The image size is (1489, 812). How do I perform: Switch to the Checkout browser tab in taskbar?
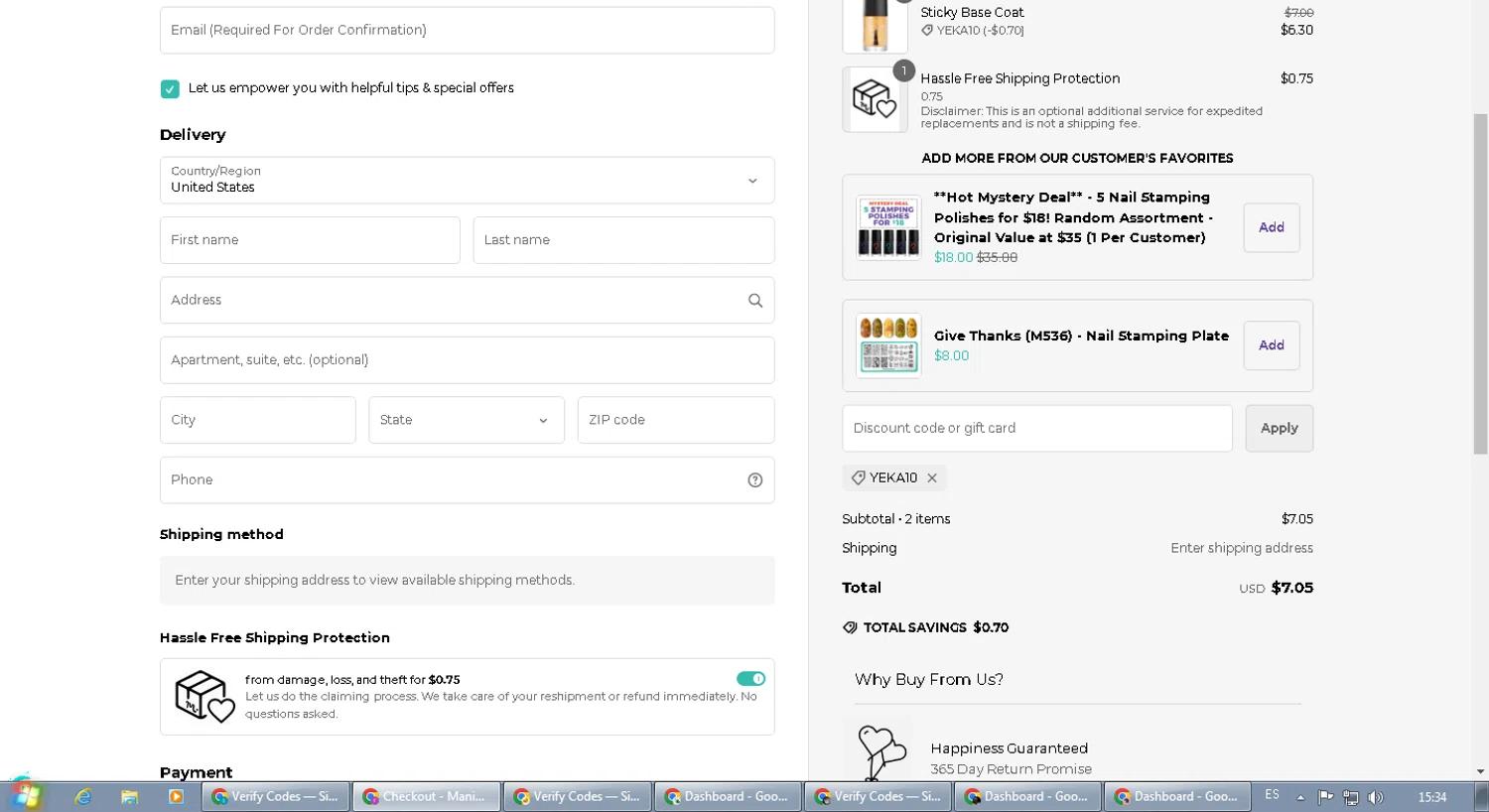426,796
